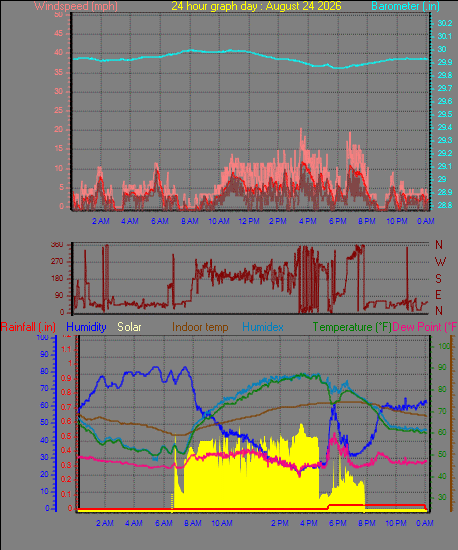Click the Indoor temp legend label
Image resolution: width=458 pixels, height=550 pixels.
(200, 327)
